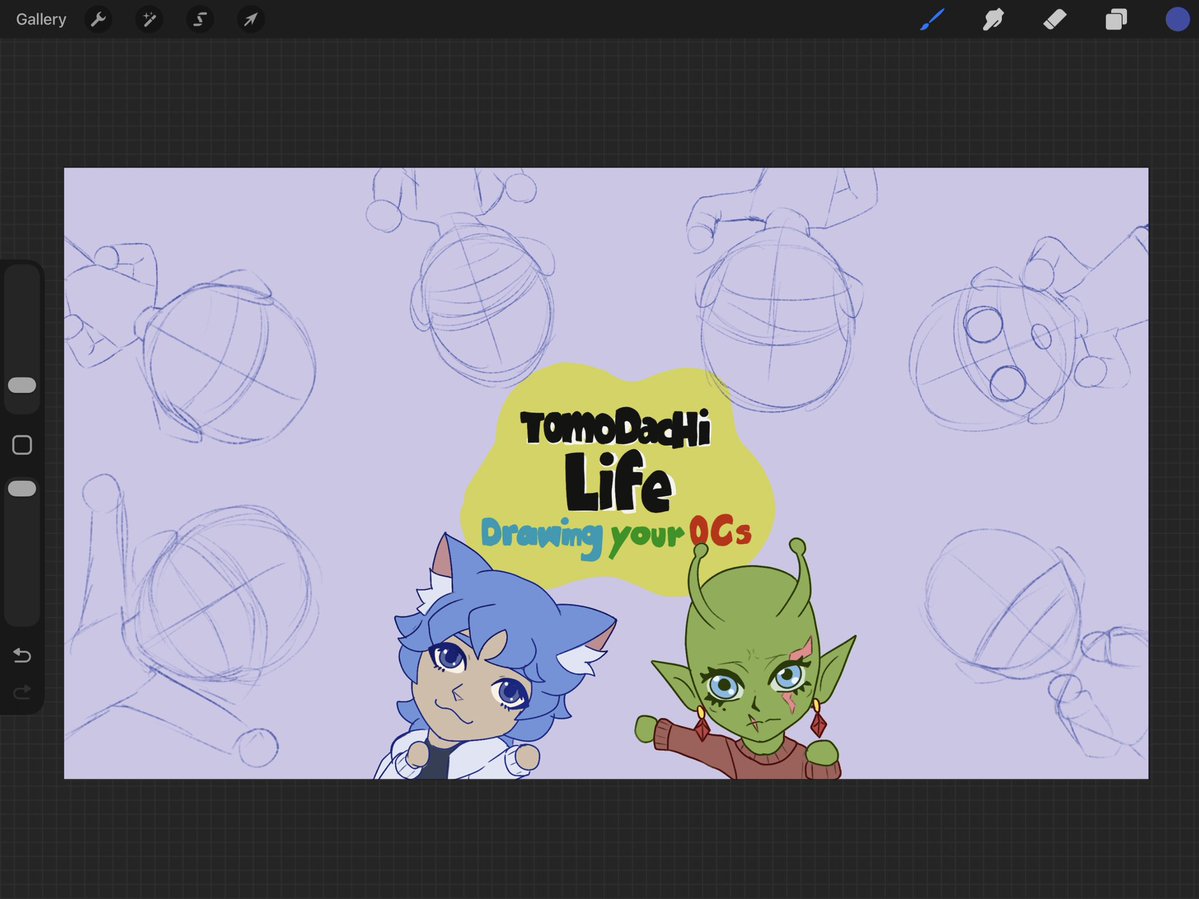
Task: Click the Tomodachi Life title text
Action: tap(616, 460)
